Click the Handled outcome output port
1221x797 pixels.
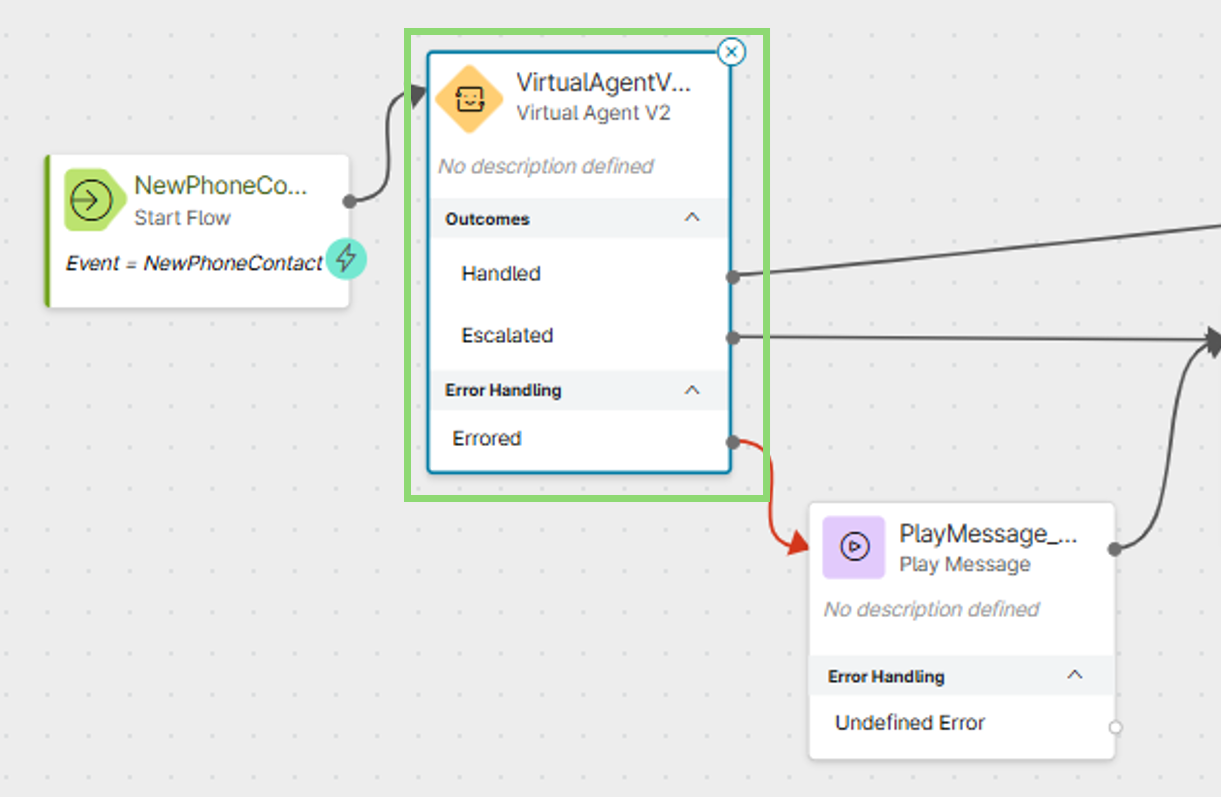[733, 277]
